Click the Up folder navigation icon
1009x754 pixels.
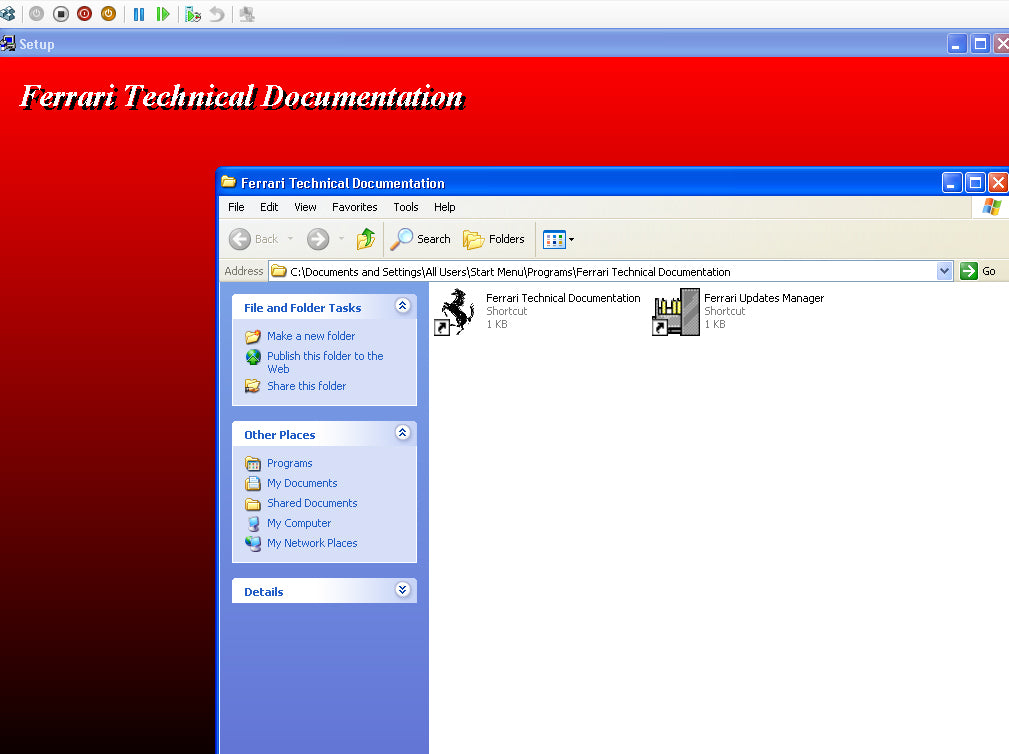[x=366, y=239]
